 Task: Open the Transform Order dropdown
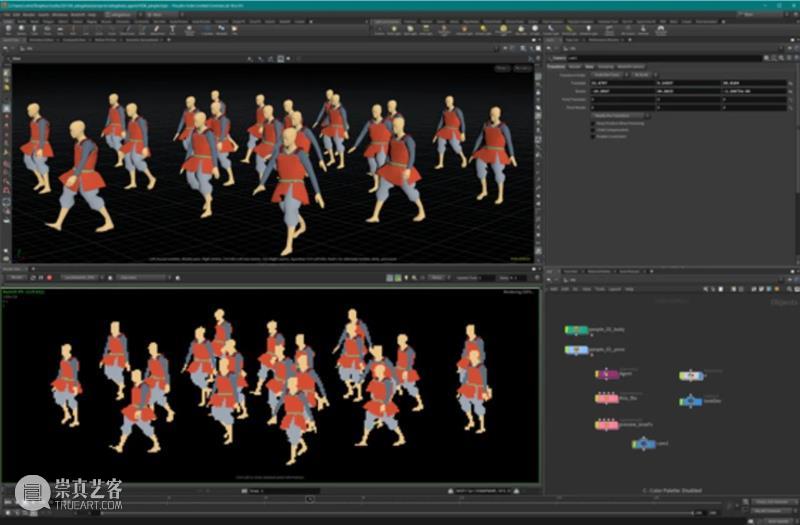607,75
